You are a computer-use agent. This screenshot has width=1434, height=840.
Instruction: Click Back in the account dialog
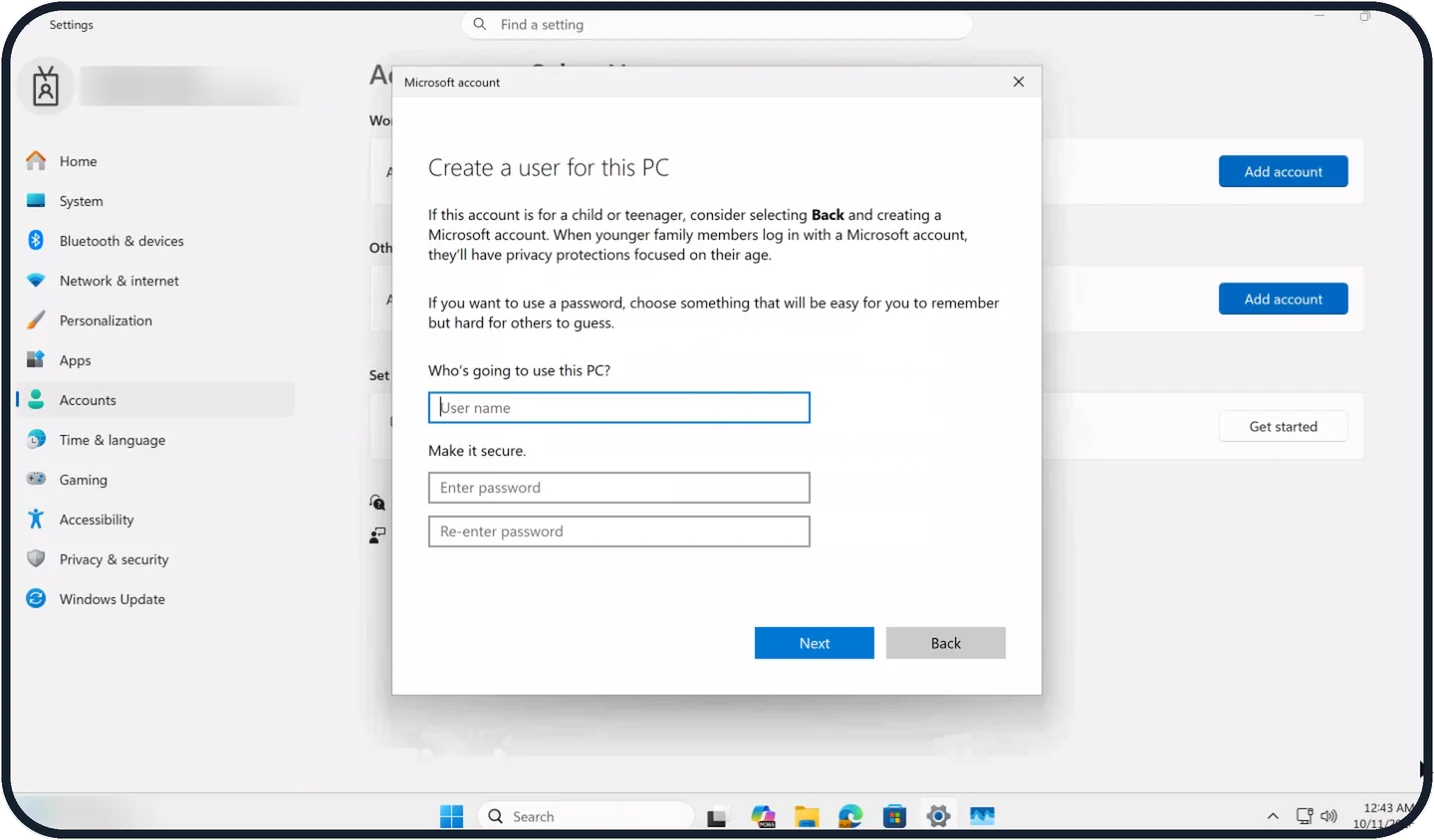945,643
